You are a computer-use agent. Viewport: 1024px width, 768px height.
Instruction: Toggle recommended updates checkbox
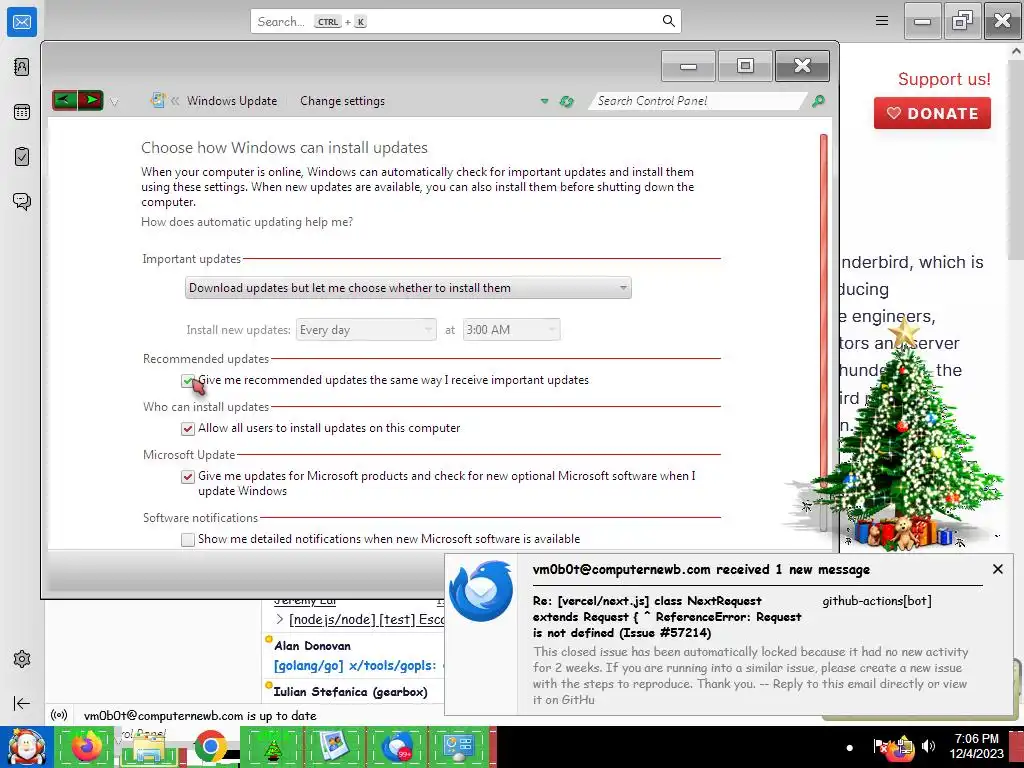coord(187,381)
